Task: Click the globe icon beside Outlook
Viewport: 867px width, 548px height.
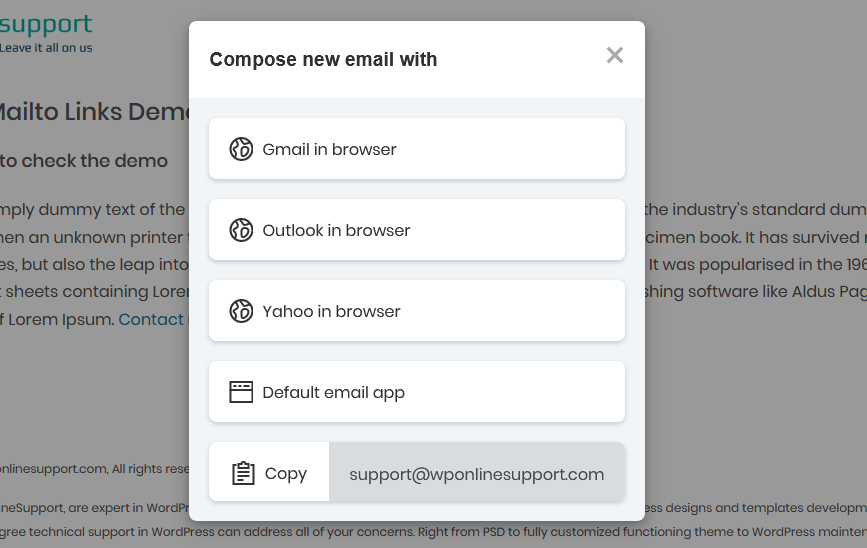Action: click(x=241, y=230)
